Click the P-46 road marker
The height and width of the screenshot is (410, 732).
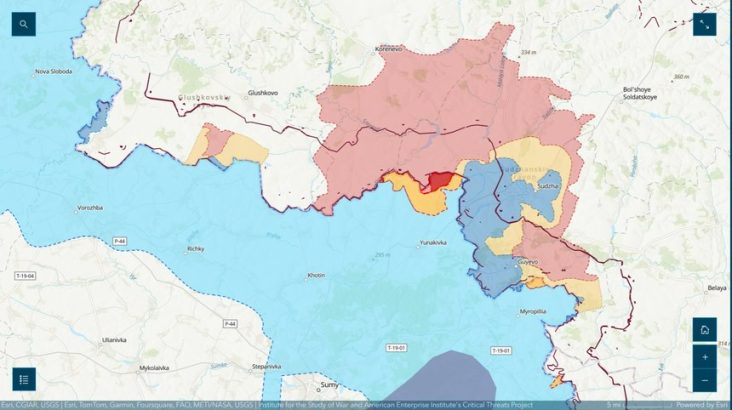119,241
